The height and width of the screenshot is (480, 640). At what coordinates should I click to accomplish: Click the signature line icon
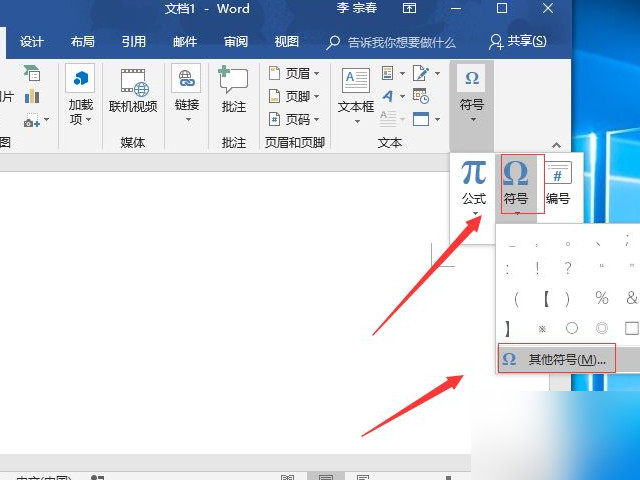click(420, 73)
